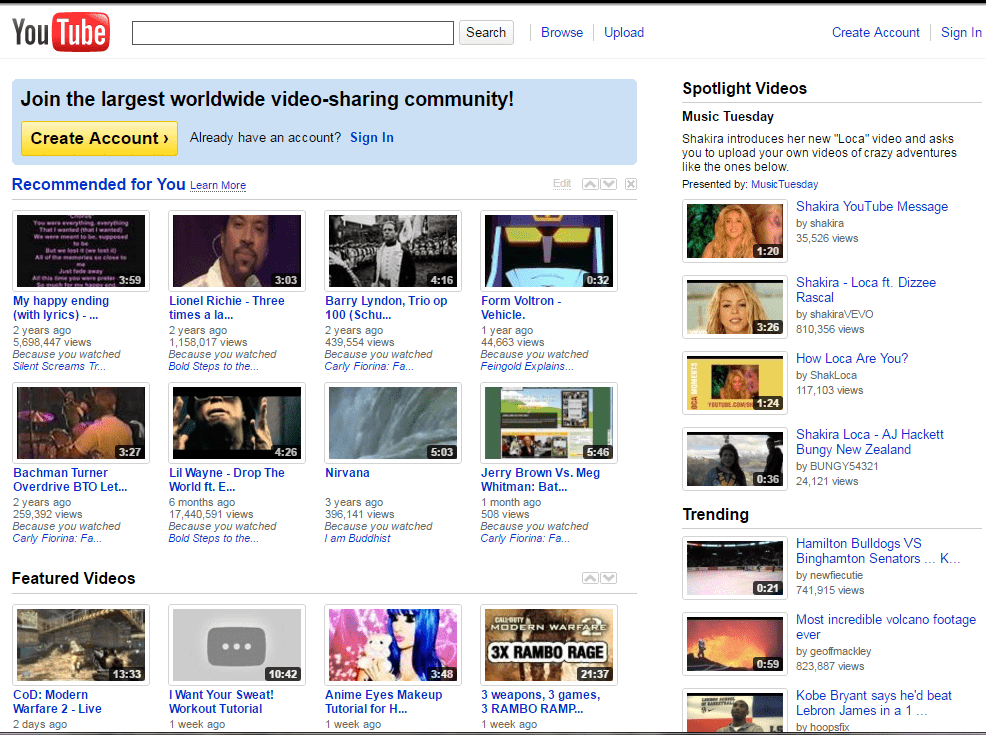The image size is (986, 735).
Task: Click 3 weapons, 3 games title link
Action: 541,702
